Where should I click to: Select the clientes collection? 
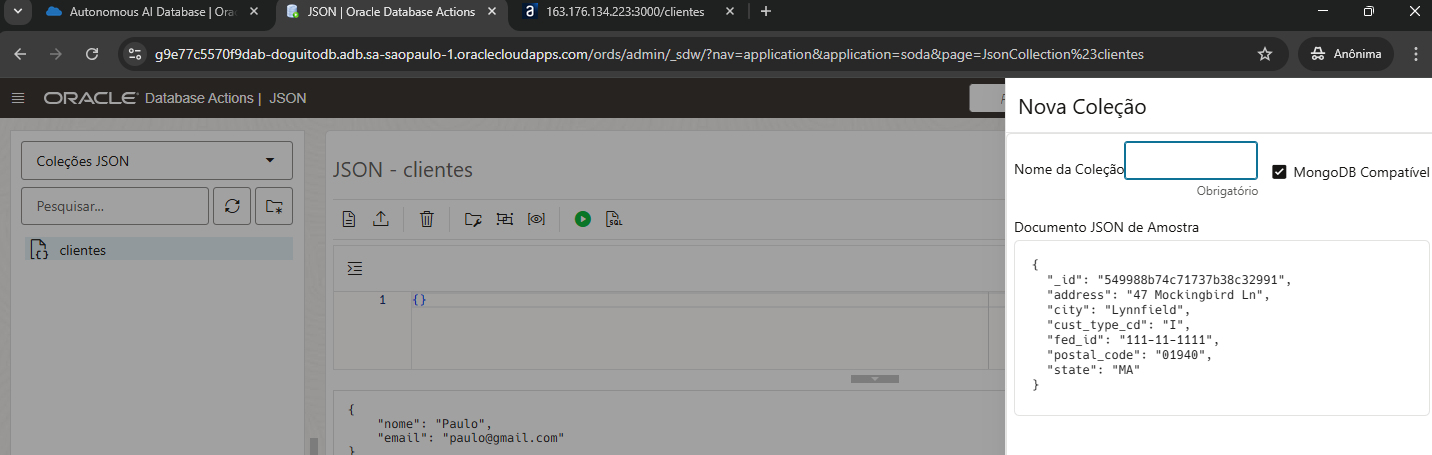(x=158, y=250)
